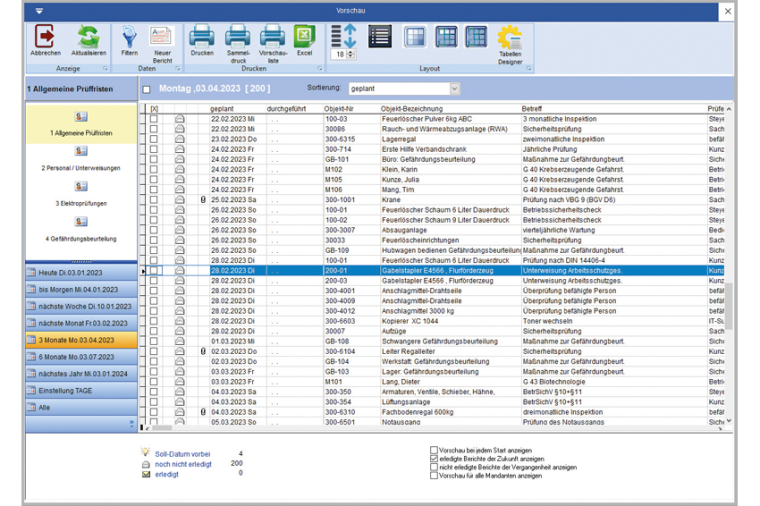Enable Vorschau bei jedem Start anzeigen
Screen dimensions: 760x506
click(x=434, y=450)
